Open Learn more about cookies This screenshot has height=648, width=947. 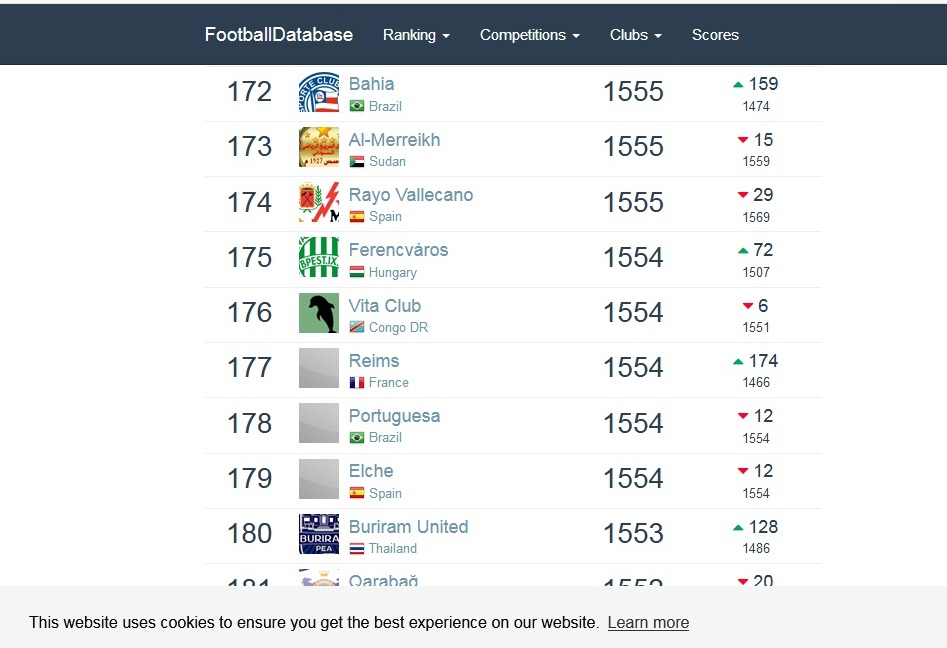pyautogui.click(x=648, y=623)
